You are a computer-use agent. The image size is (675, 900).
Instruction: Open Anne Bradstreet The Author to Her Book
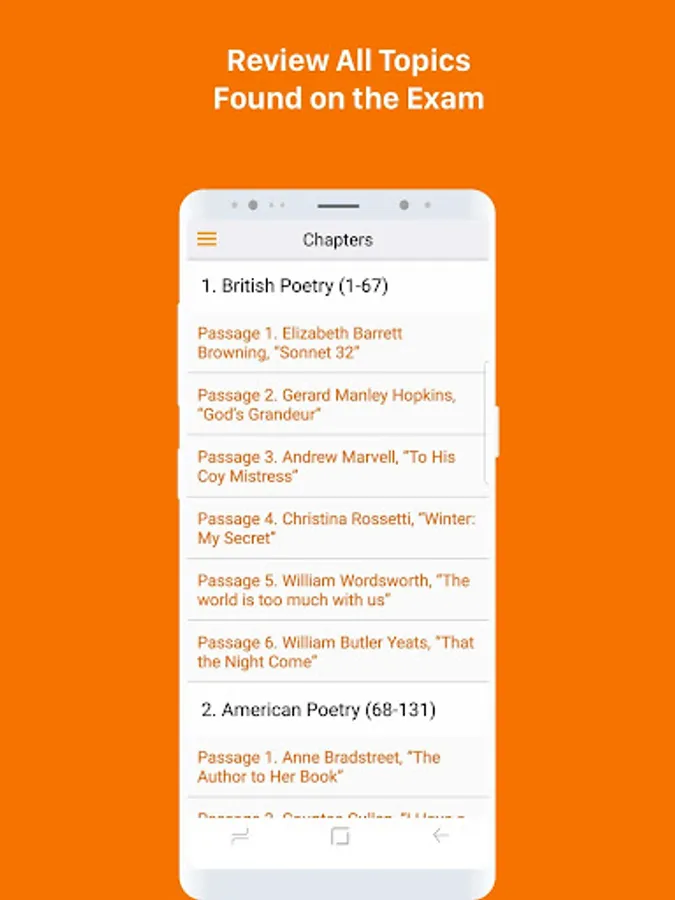pos(338,767)
